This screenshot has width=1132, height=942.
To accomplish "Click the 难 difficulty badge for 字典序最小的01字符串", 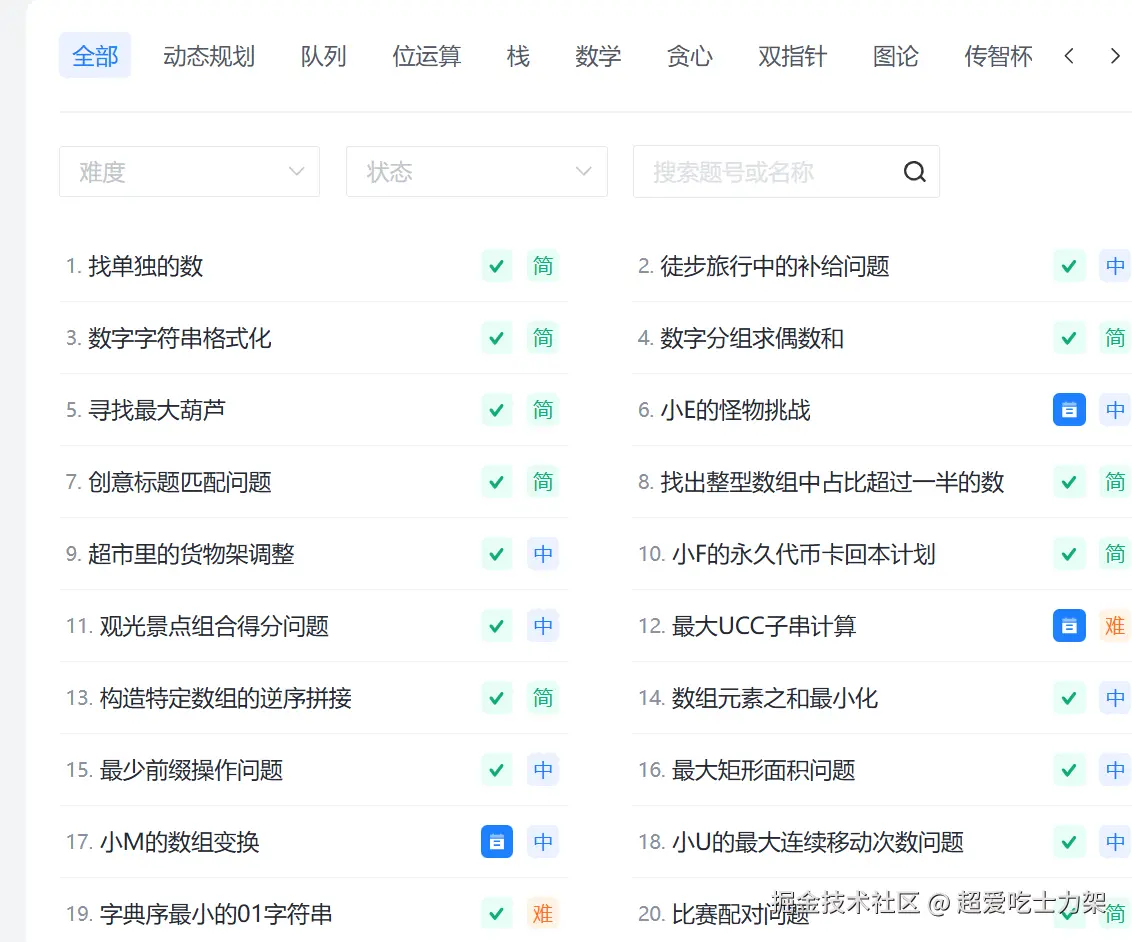I will (x=542, y=914).
